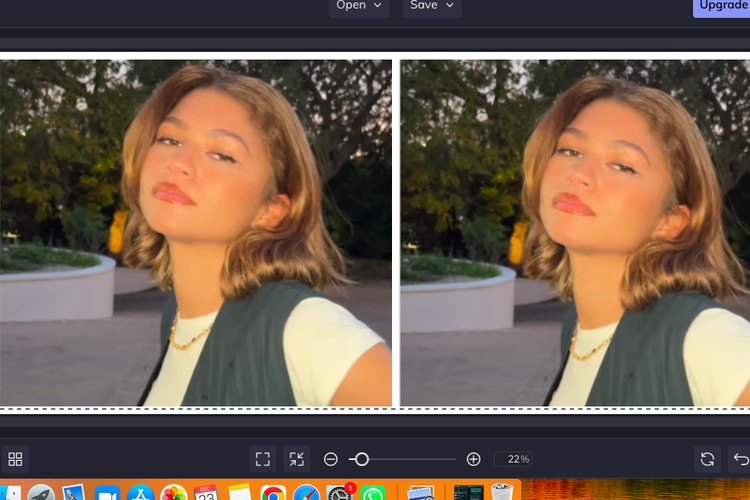Click the shrink-to-fit arrows icon
The width and height of the screenshot is (750, 500).
[296, 459]
